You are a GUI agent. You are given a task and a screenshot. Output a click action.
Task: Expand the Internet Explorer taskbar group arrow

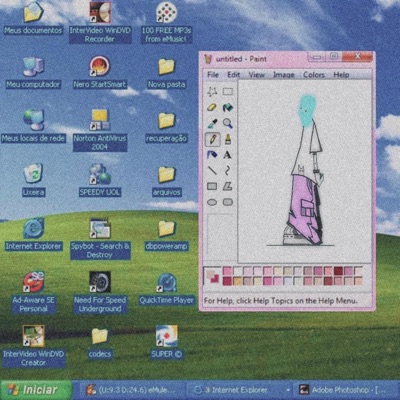pos(288,390)
